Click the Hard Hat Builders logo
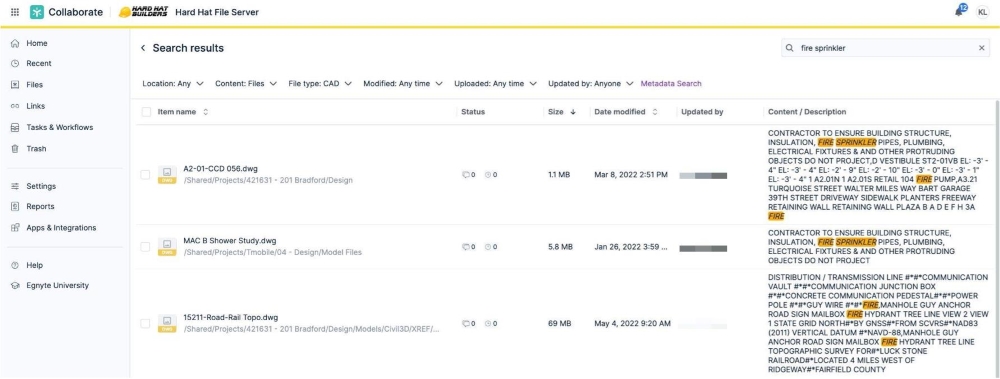1000x379 pixels. pos(143,12)
